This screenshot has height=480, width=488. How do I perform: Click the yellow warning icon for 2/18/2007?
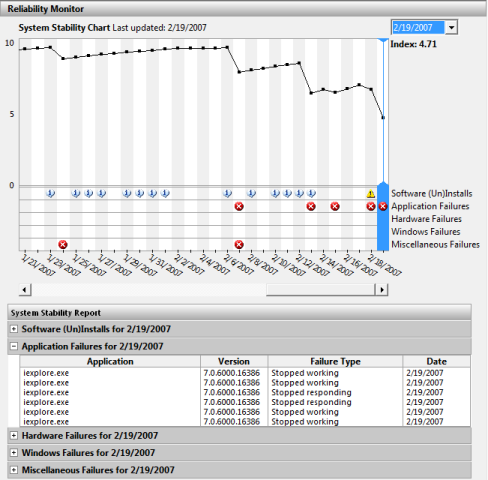click(x=371, y=194)
